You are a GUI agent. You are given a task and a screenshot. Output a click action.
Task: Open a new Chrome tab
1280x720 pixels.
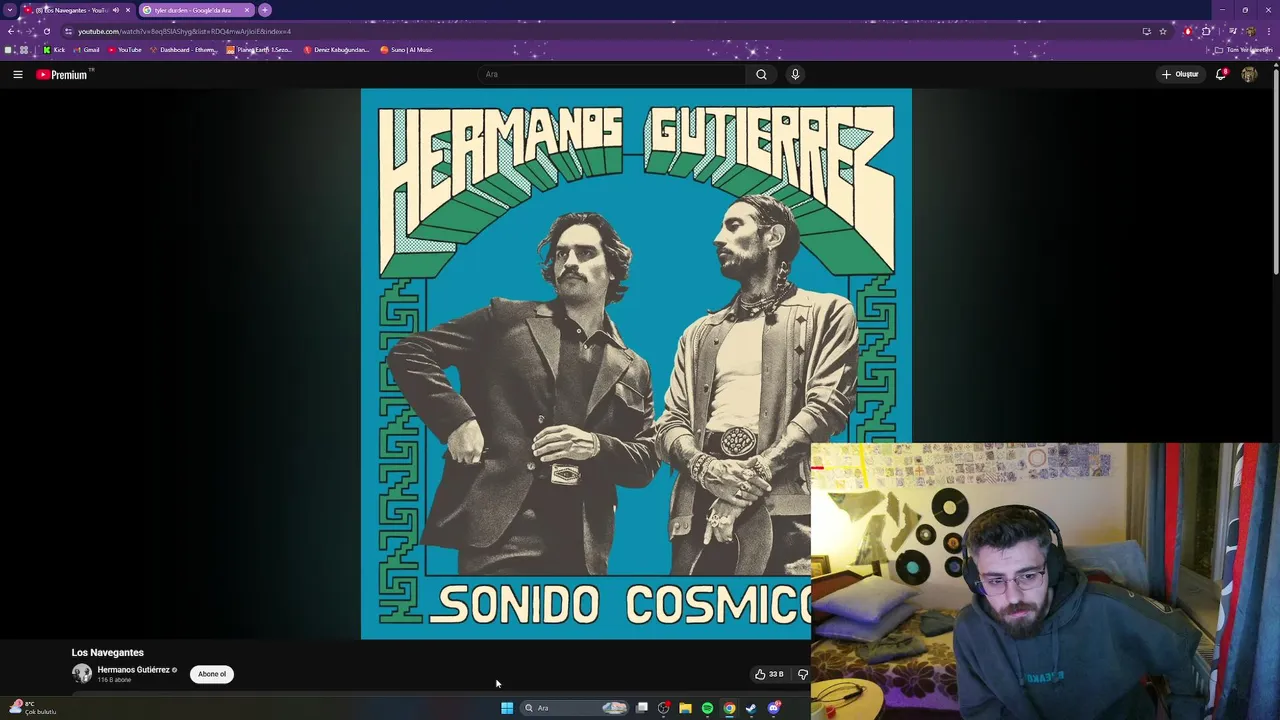tap(265, 10)
